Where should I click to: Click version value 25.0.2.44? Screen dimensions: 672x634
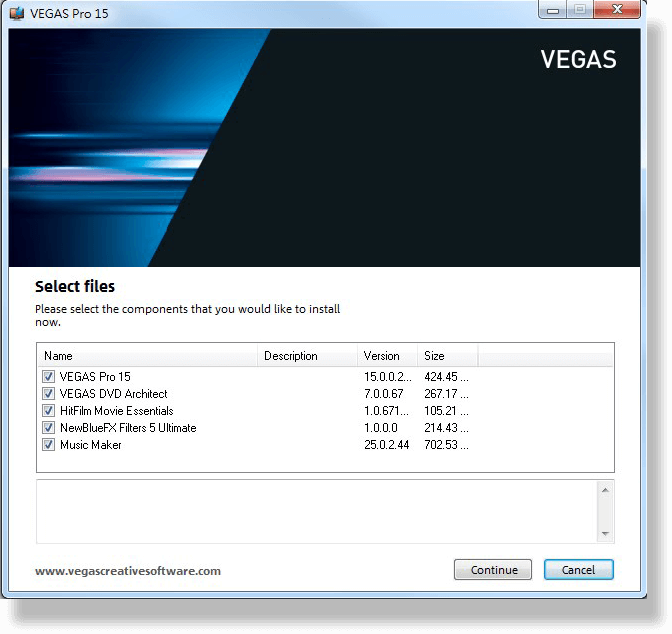[x=387, y=445]
